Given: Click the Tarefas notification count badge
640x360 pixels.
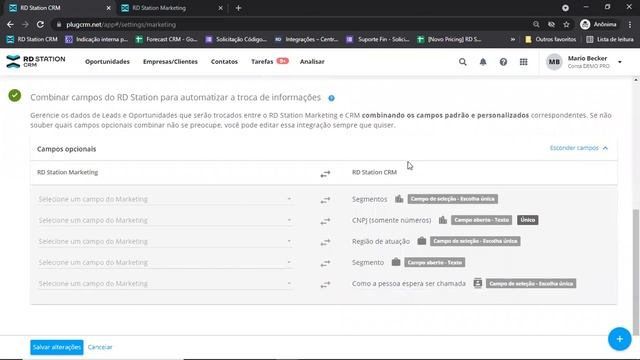Looking at the screenshot, I should 282,61.
